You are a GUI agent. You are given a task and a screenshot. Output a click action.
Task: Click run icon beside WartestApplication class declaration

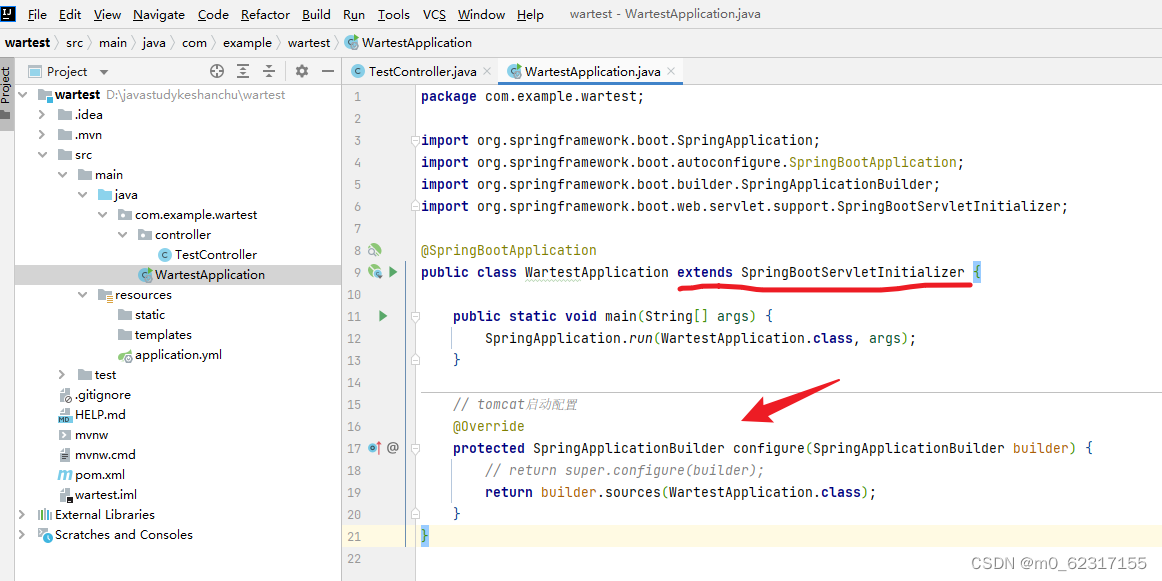[391, 271]
